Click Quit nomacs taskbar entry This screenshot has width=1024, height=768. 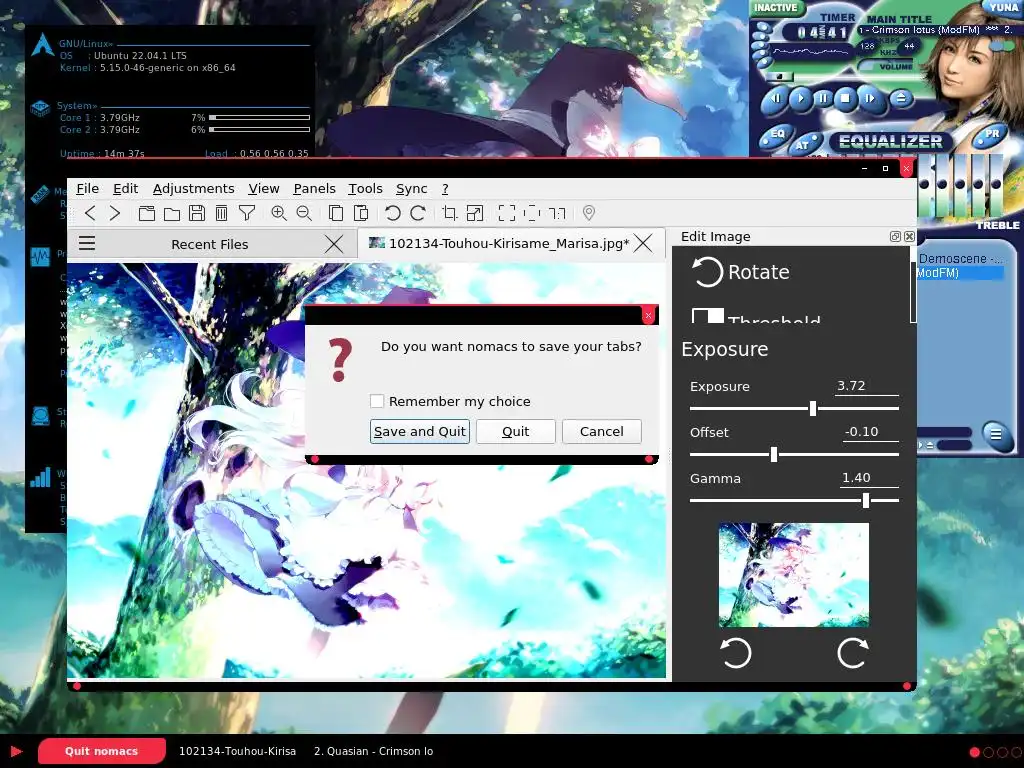click(101, 751)
